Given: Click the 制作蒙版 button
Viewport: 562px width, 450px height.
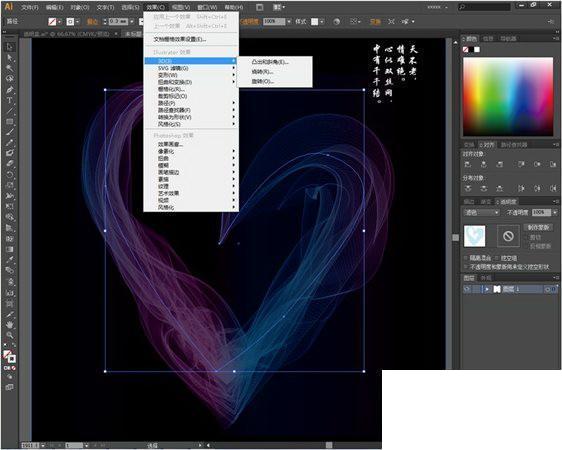Looking at the screenshot, I should click(538, 228).
